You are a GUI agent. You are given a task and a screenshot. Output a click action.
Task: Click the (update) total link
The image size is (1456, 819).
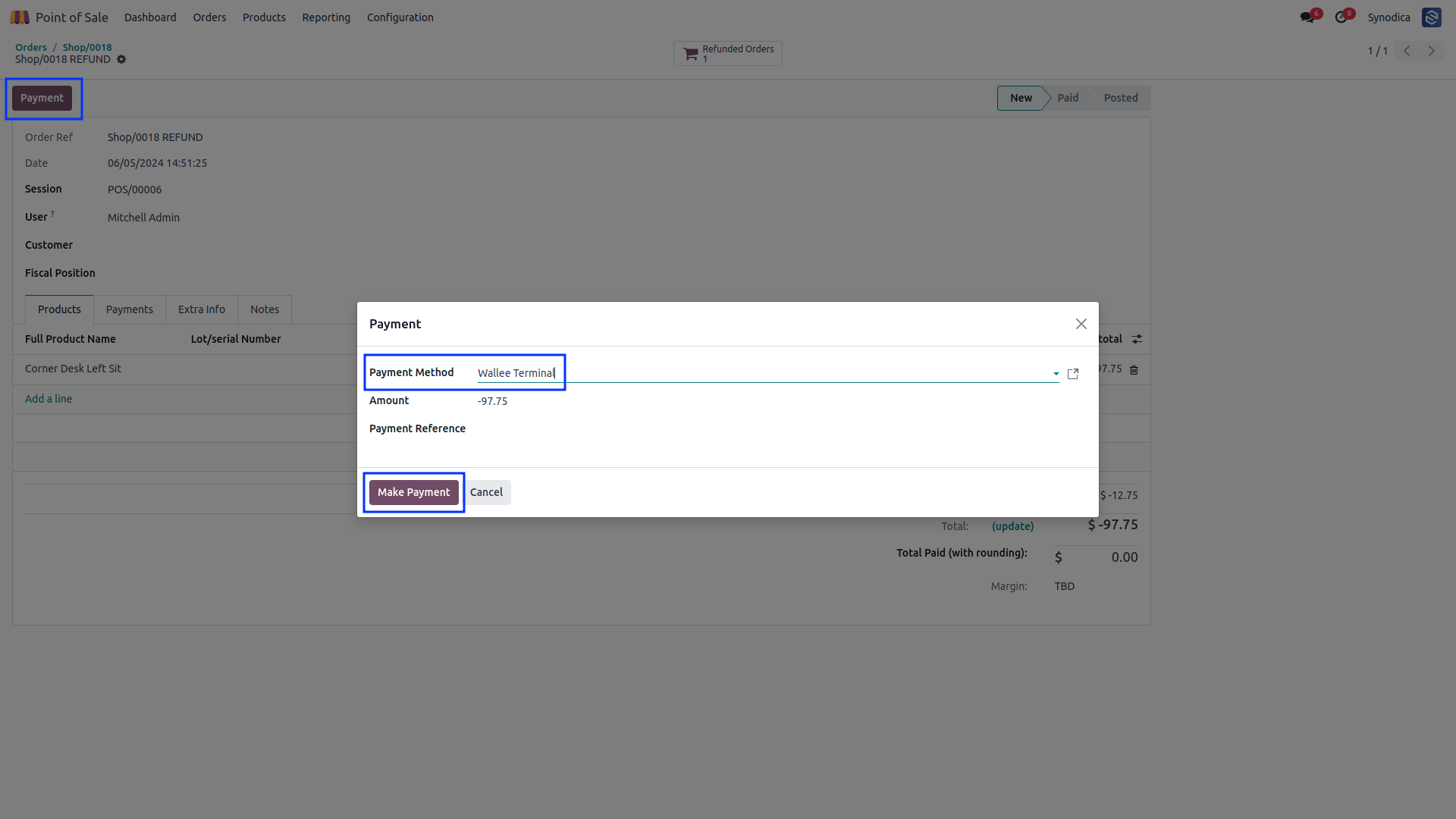click(x=1012, y=526)
